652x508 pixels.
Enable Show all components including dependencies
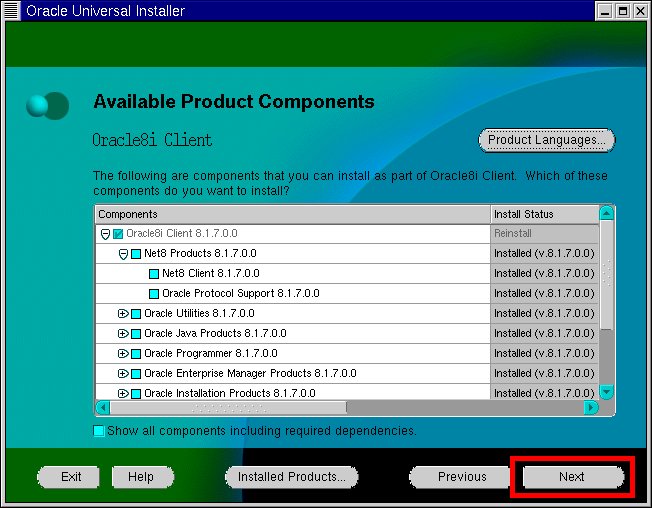(99, 431)
